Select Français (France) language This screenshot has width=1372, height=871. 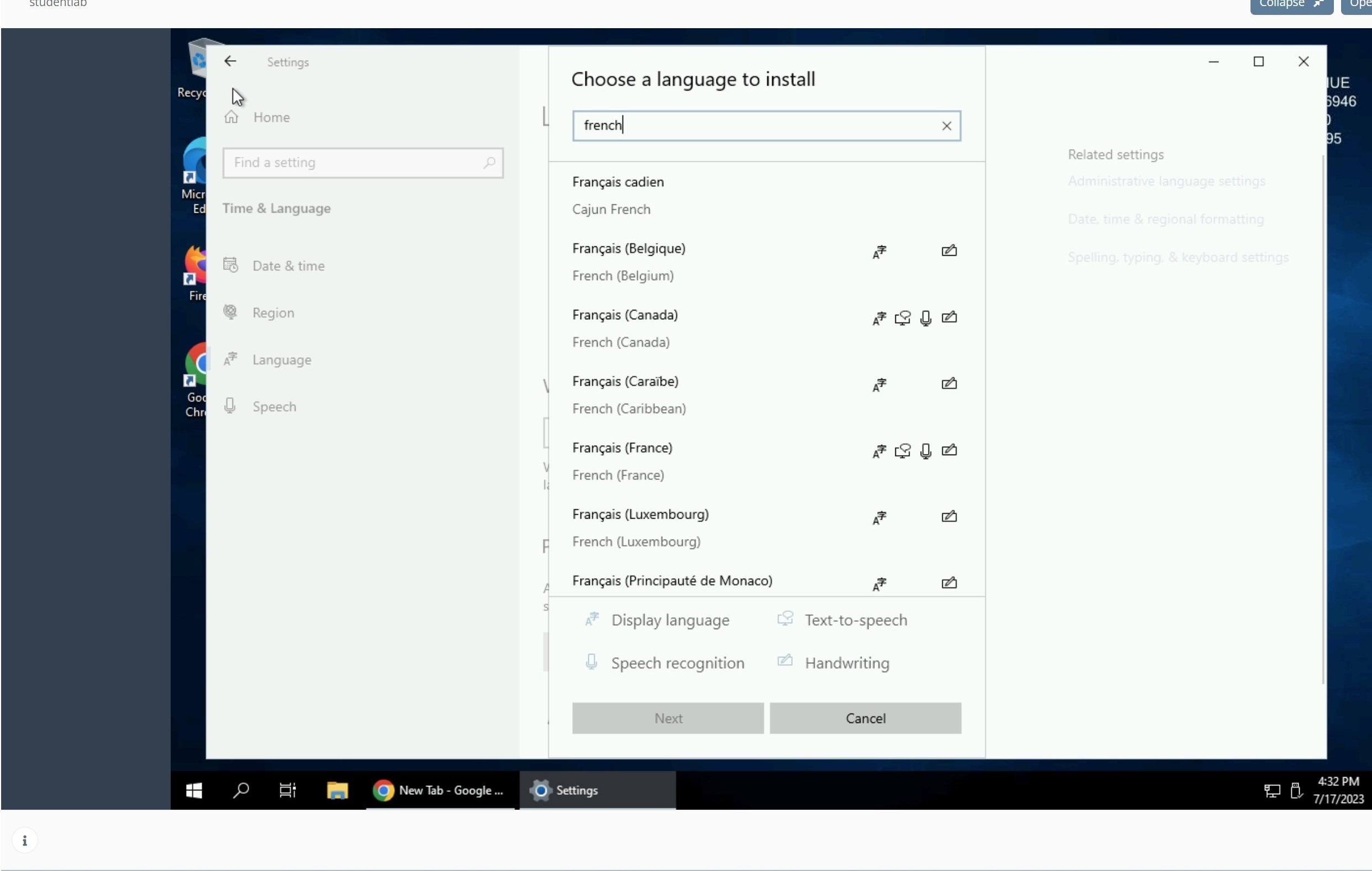point(766,461)
